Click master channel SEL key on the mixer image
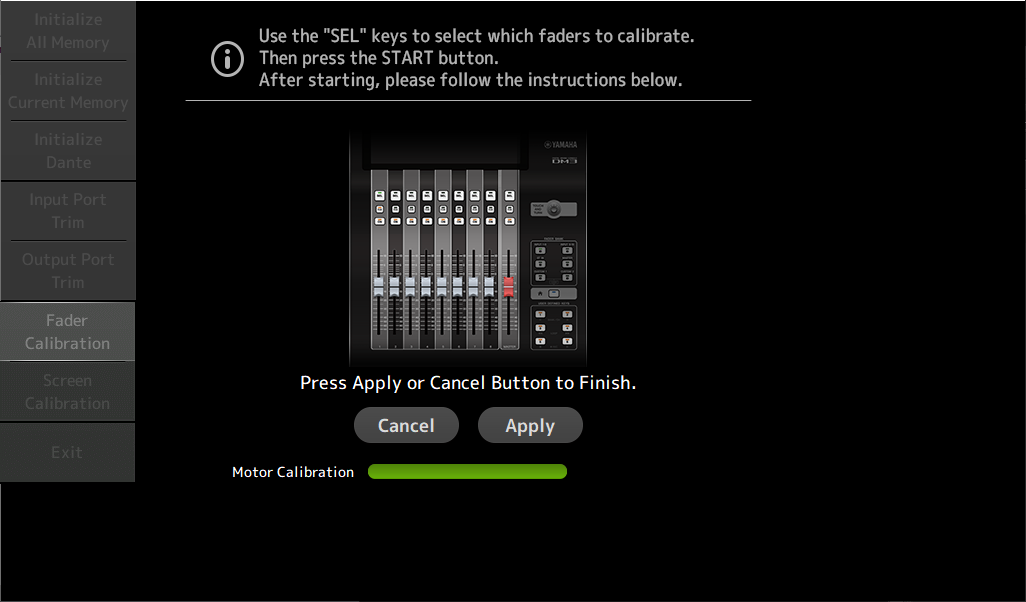The height and width of the screenshot is (602, 1026). click(510, 196)
